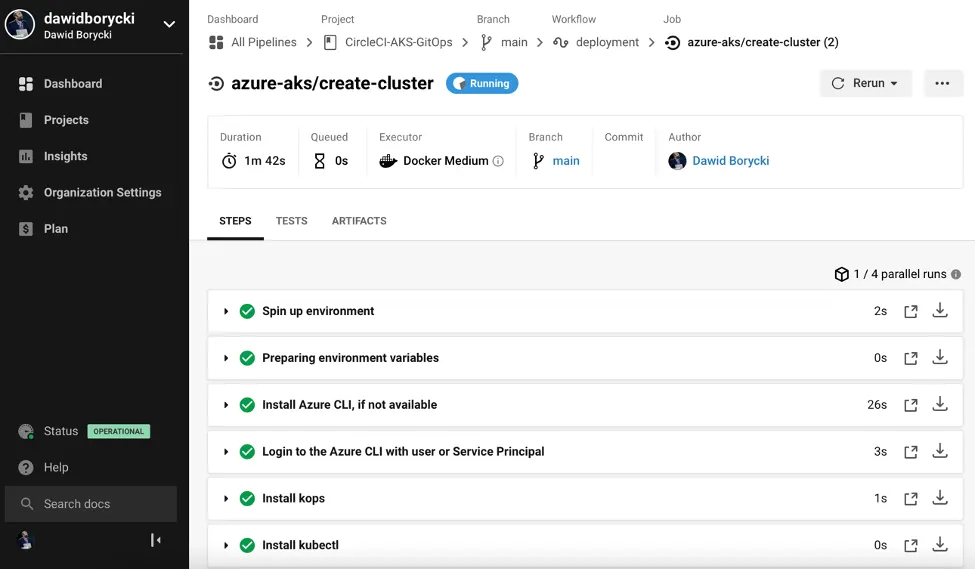This screenshot has width=977, height=570.
Task: Open Install Azure CLI output in new tab
Action: pyautogui.click(x=911, y=405)
